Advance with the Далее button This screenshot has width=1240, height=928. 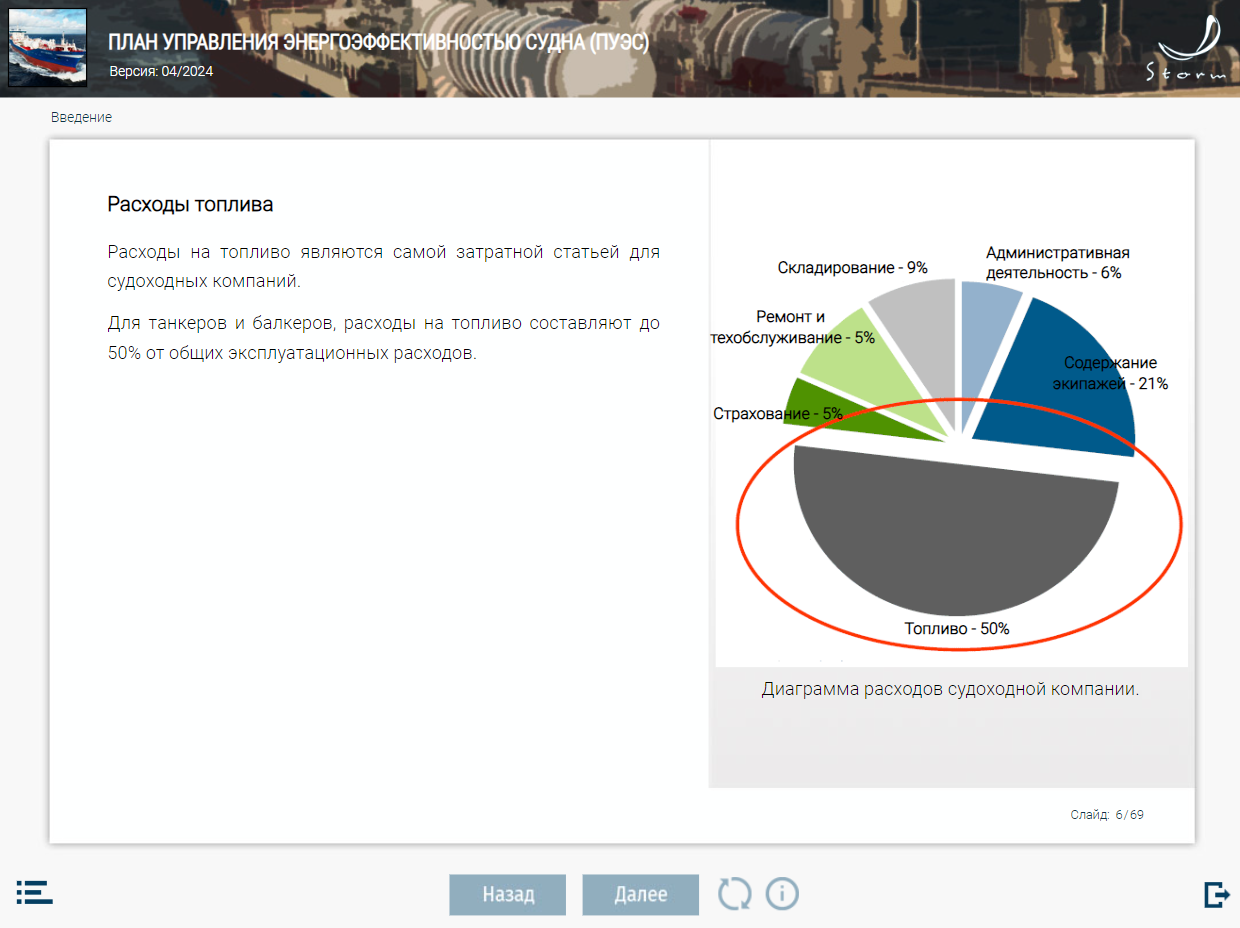641,894
